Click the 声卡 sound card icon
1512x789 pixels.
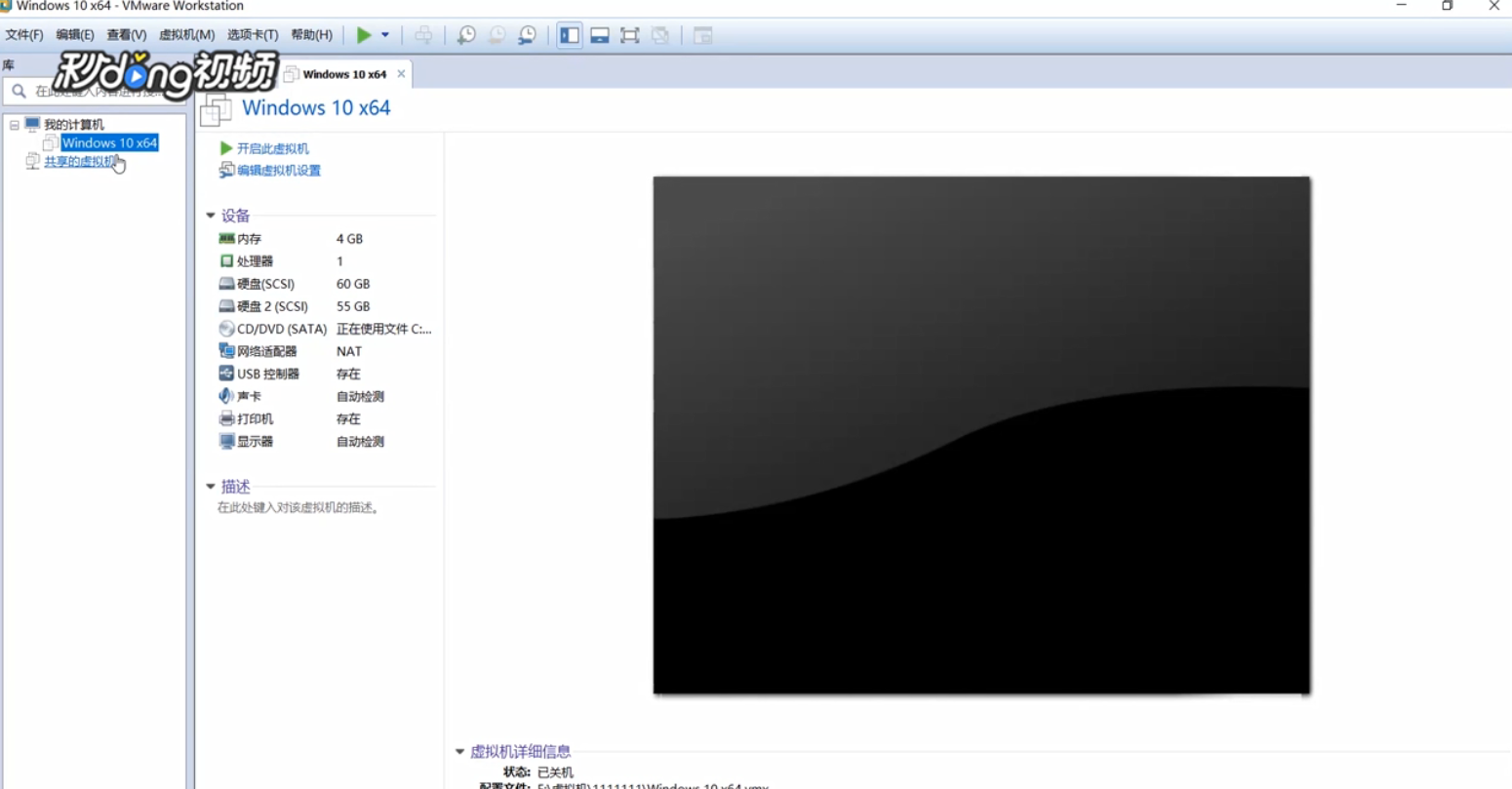pos(226,396)
